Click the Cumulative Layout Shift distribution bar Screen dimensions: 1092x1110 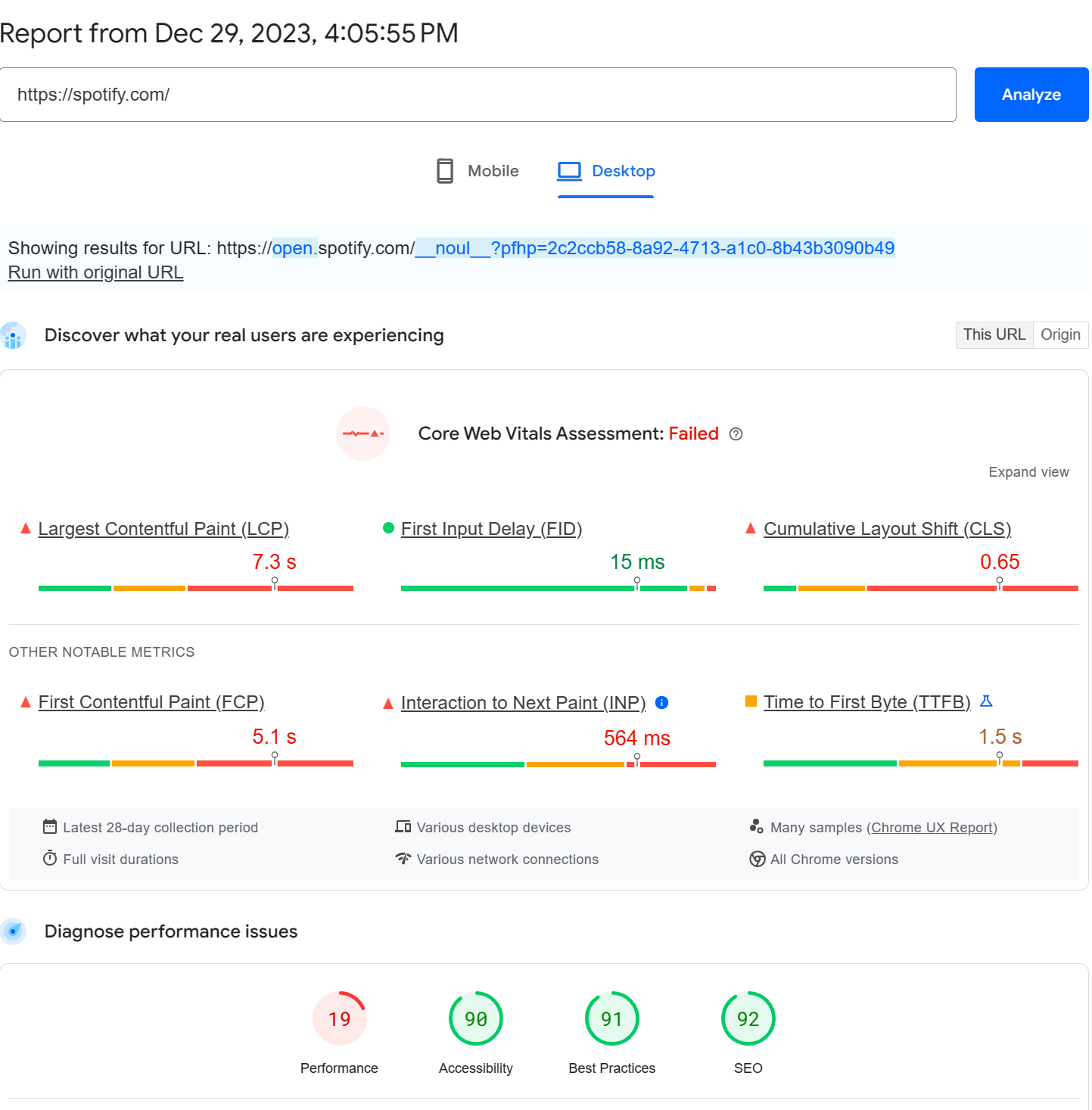920,588
